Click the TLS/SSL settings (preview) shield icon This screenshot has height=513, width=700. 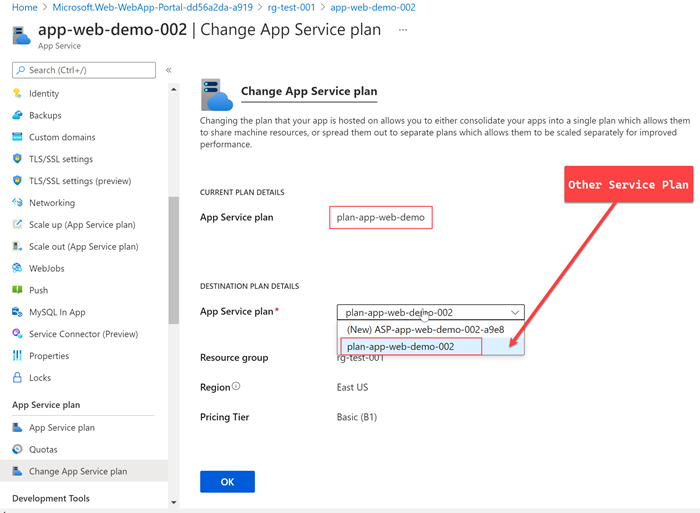pyautogui.click(x=17, y=180)
